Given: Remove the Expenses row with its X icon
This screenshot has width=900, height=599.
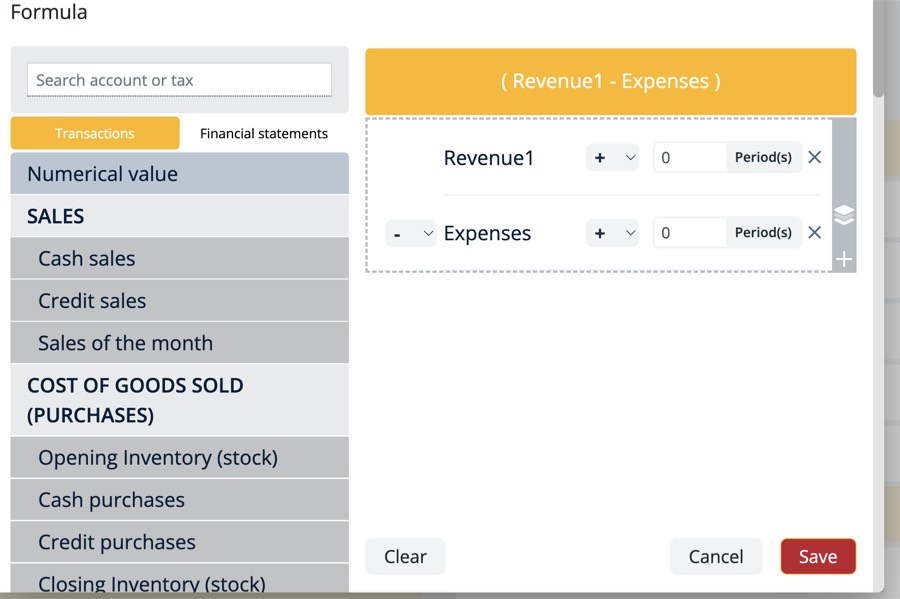Looking at the screenshot, I should pos(814,232).
